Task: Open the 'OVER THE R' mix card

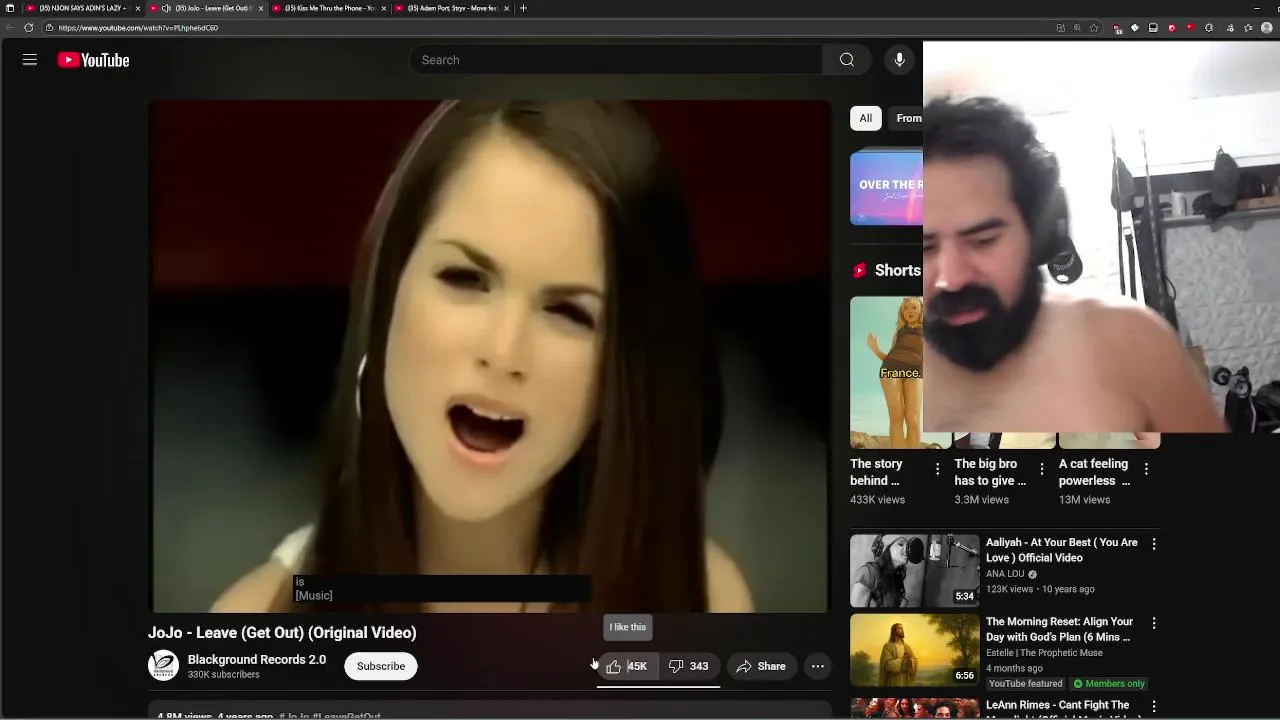Action: pyautogui.click(x=886, y=187)
